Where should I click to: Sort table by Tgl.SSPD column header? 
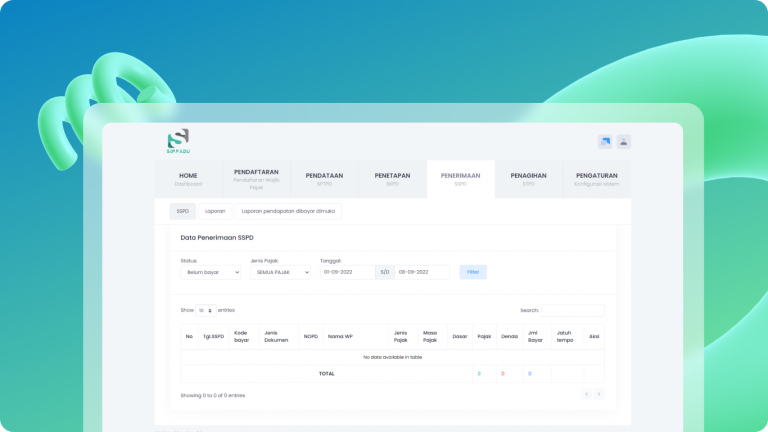[212, 336]
